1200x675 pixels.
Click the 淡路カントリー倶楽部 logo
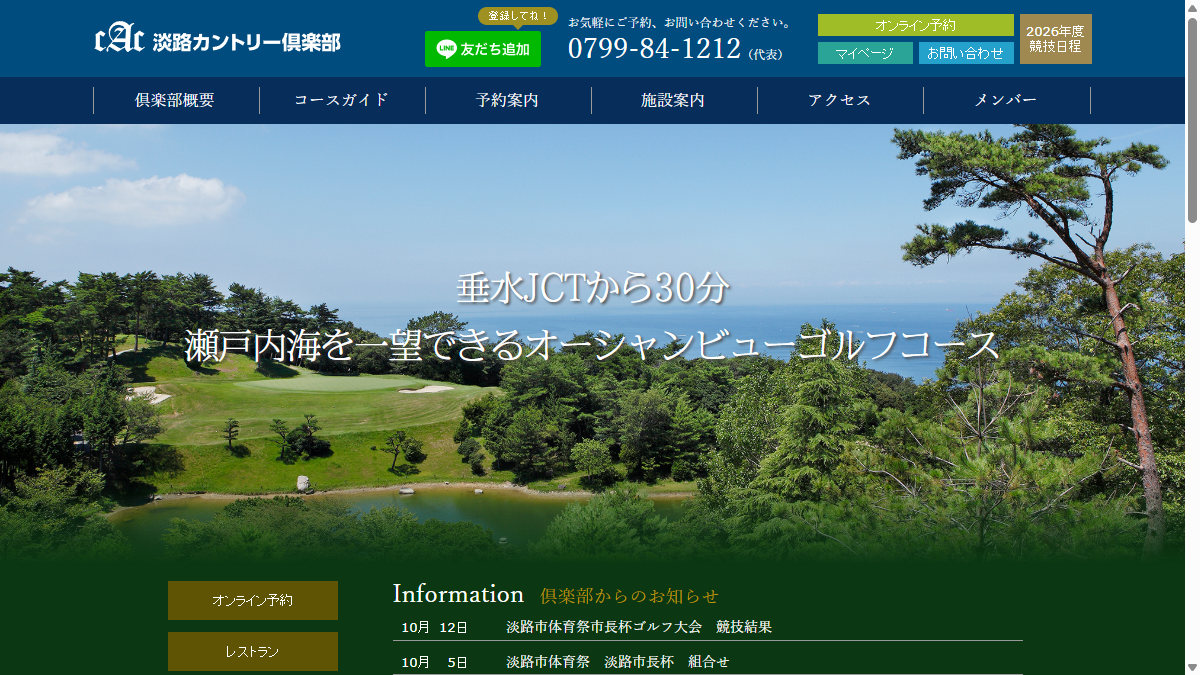point(217,40)
